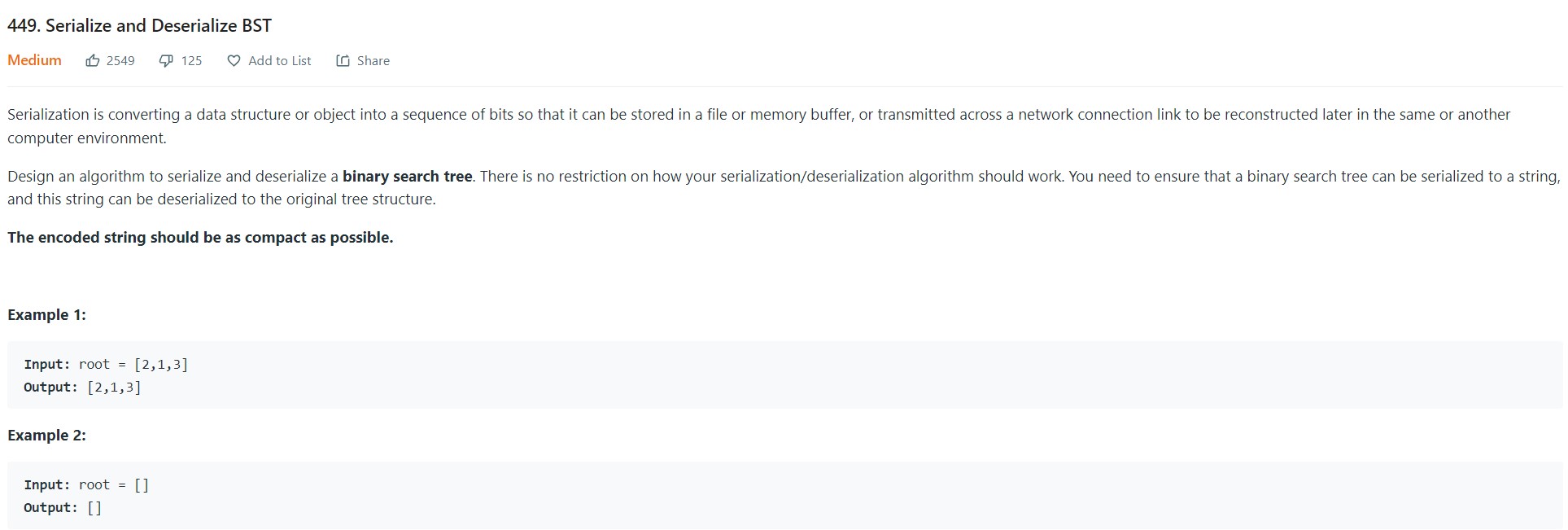This screenshot has width=1568, height=530.
Task: Click the Example 1 heading
Action: (x=46, y=315)
